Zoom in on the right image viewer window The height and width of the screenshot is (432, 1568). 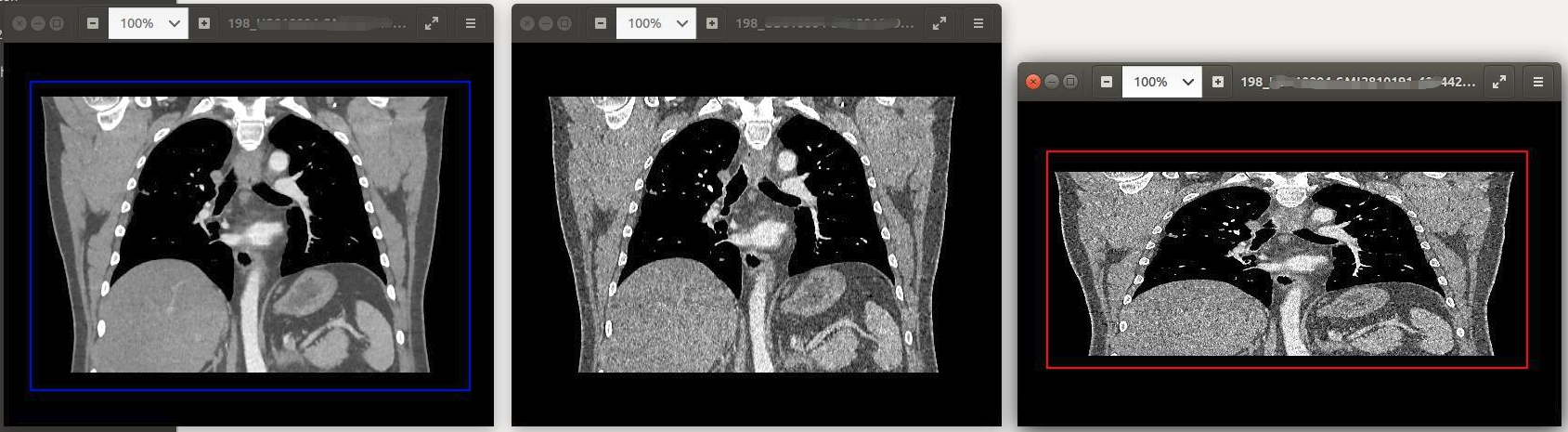tap(1218, 82)
